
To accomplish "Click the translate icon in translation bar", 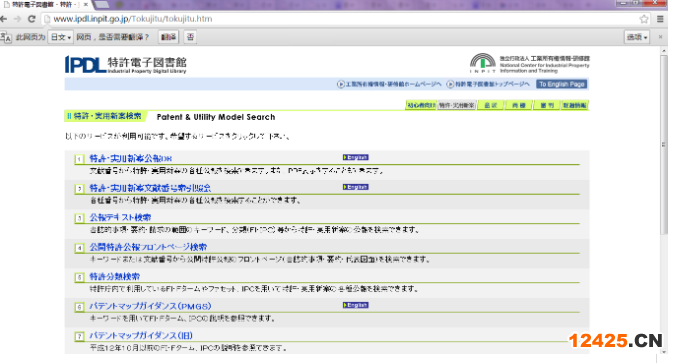I will [x=6, y=37].
